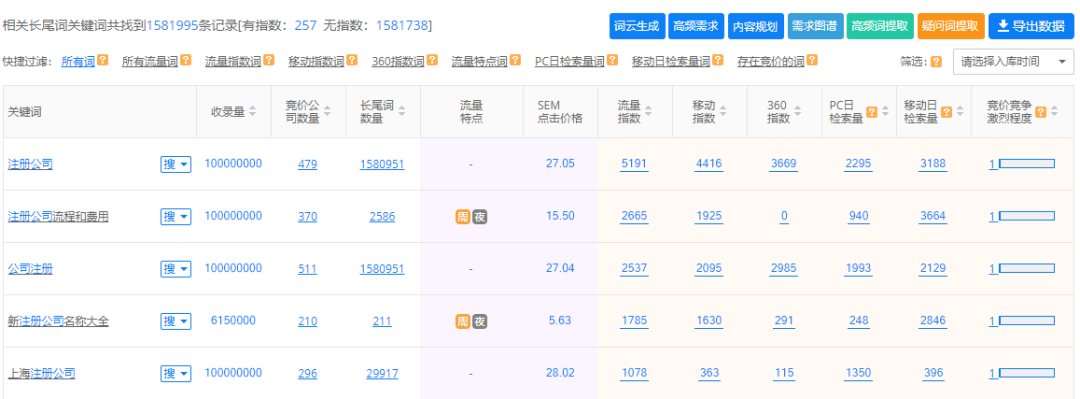Viewport: 1080px width, 399px height.
Task: Click help icon beside 流量指数词 filter
Action: pyautogui.click(x=269, y=61)
